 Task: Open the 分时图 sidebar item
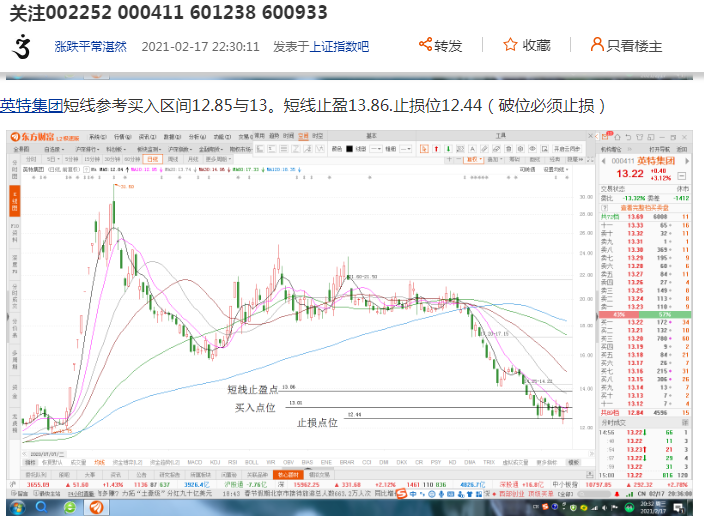tap(14, 170)
